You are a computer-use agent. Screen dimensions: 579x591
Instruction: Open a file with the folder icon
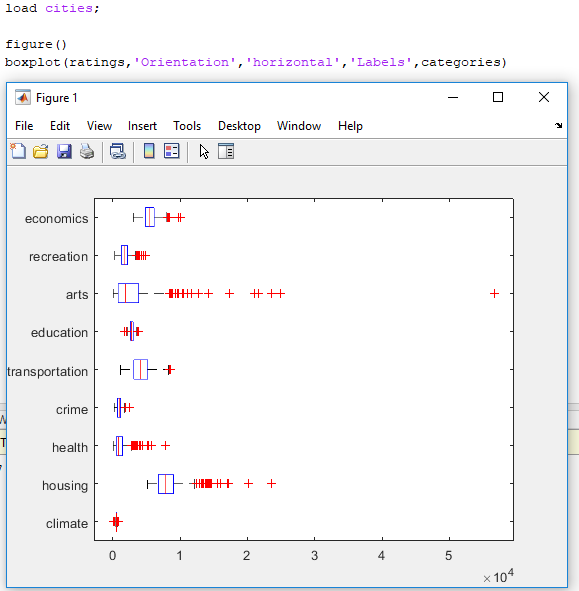[41, 152]
